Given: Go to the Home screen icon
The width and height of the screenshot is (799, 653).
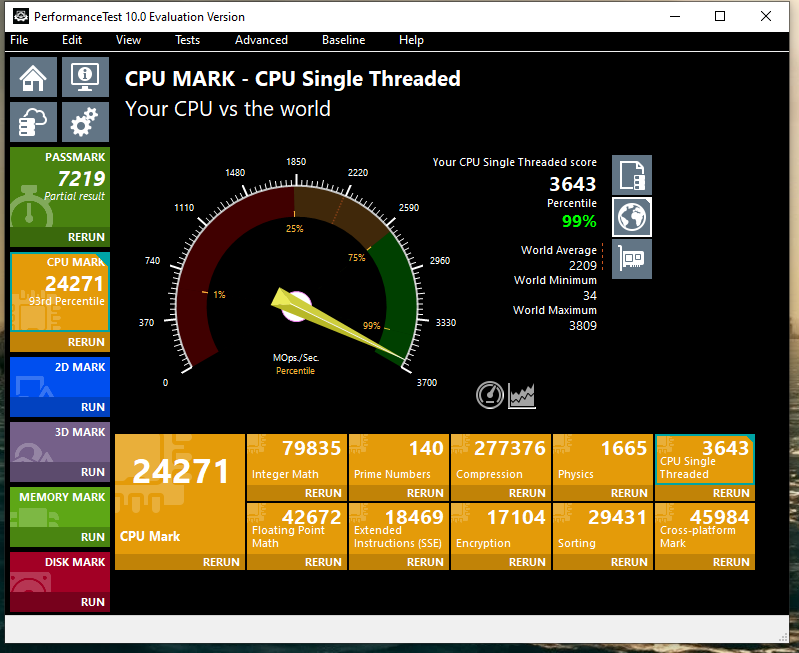Looking at the screenshot, I should [34, 77].
